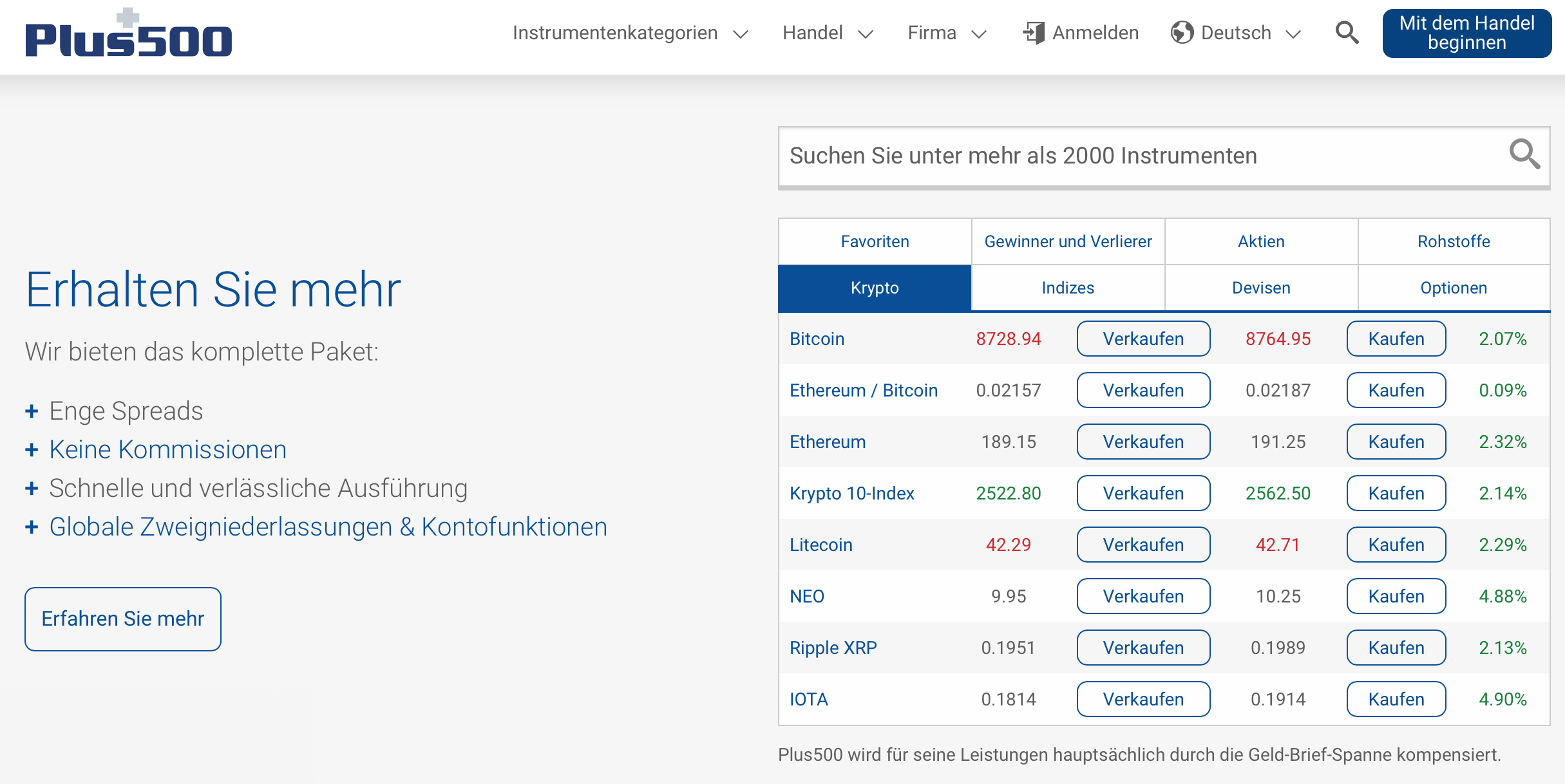This screenshot has height=784, width=1565.
Task: Switch to the Aktien tab
Action: tap(1261, 241)
